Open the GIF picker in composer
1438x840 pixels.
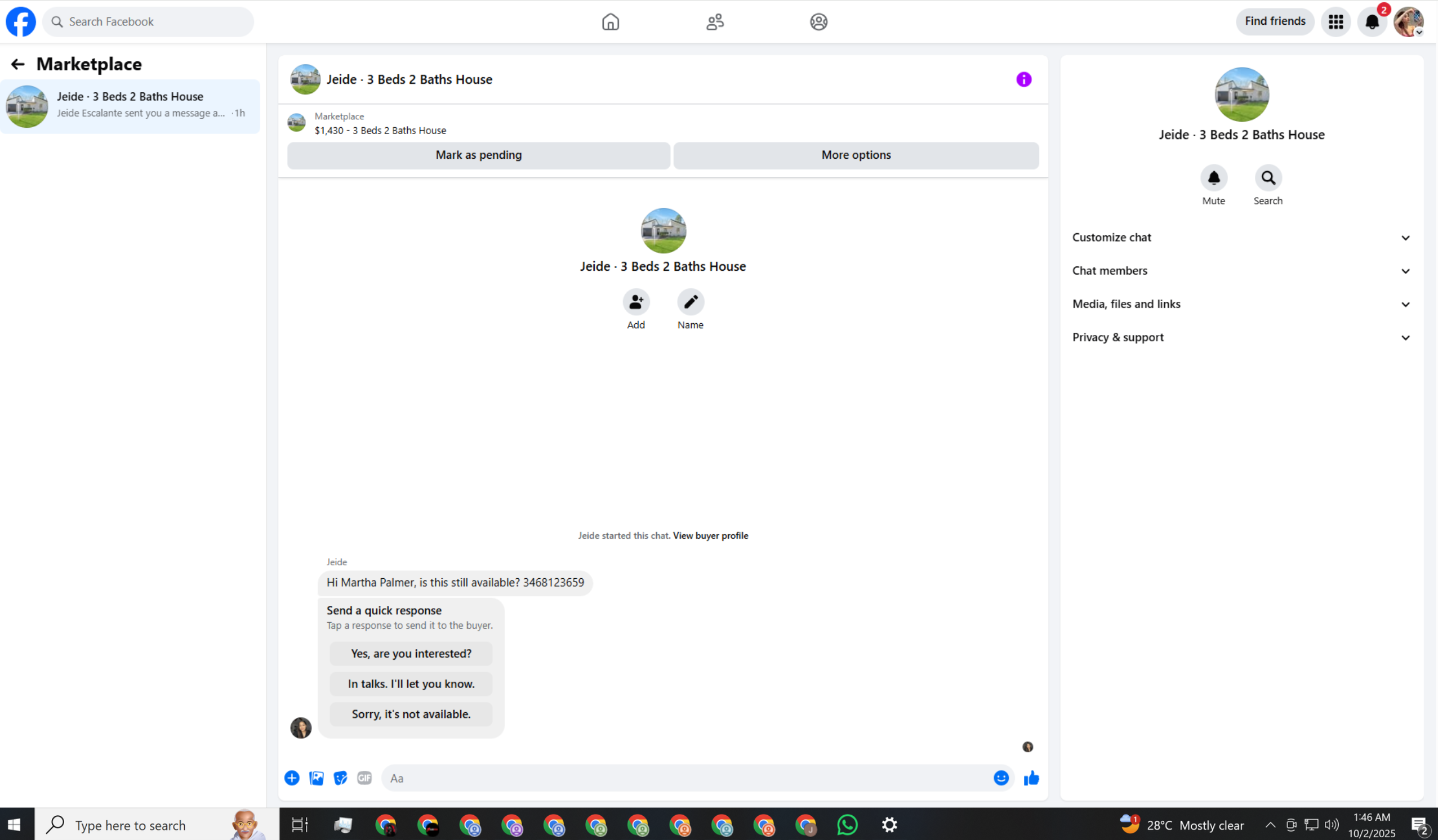pos(364,778)
